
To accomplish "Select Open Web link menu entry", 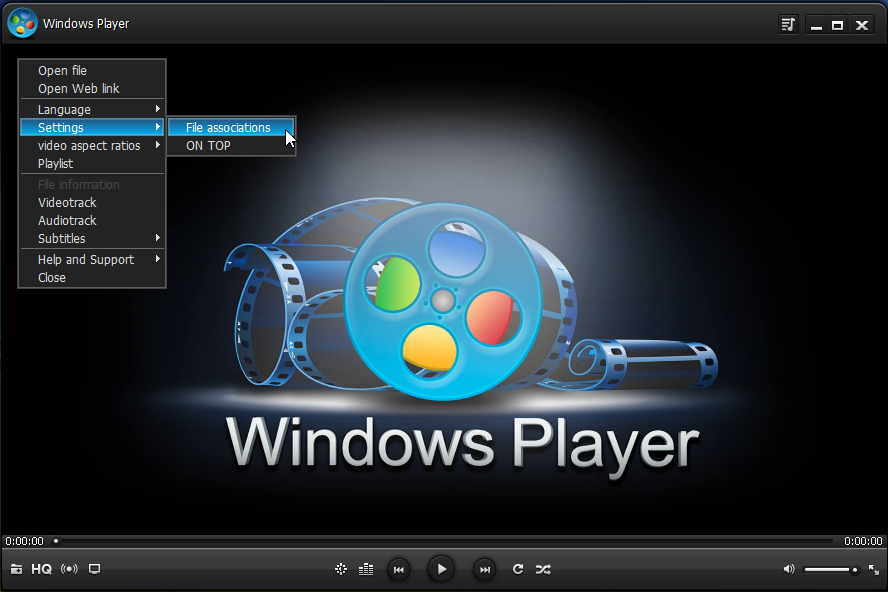I will [92, 89].
